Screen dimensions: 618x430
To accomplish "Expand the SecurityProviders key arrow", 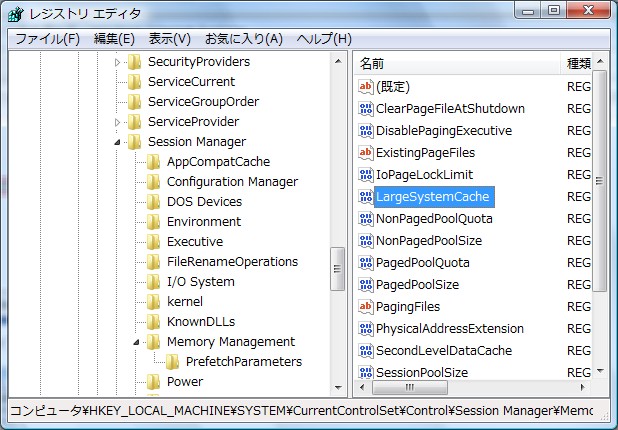I will pos(117,62).
